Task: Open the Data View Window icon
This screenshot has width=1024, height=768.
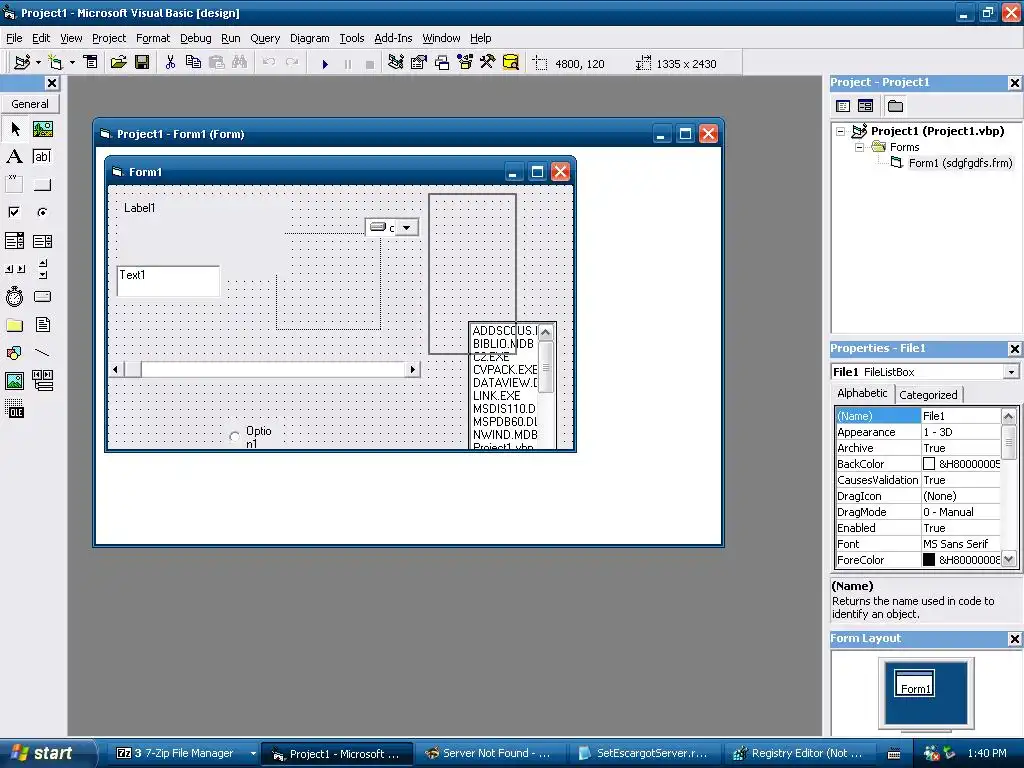Action: point(511,63)
